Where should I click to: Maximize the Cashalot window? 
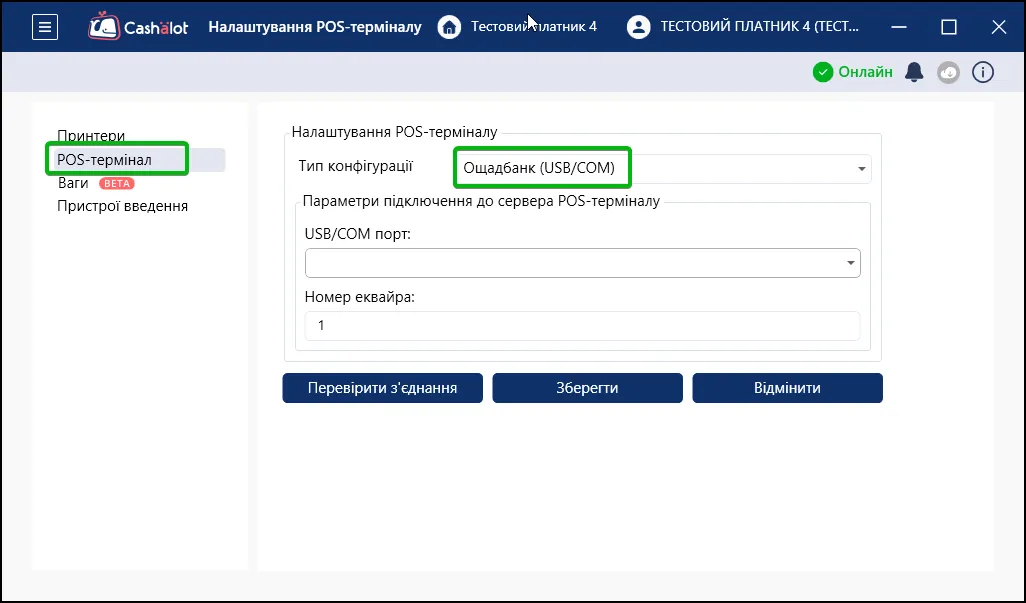click(949, 27)
